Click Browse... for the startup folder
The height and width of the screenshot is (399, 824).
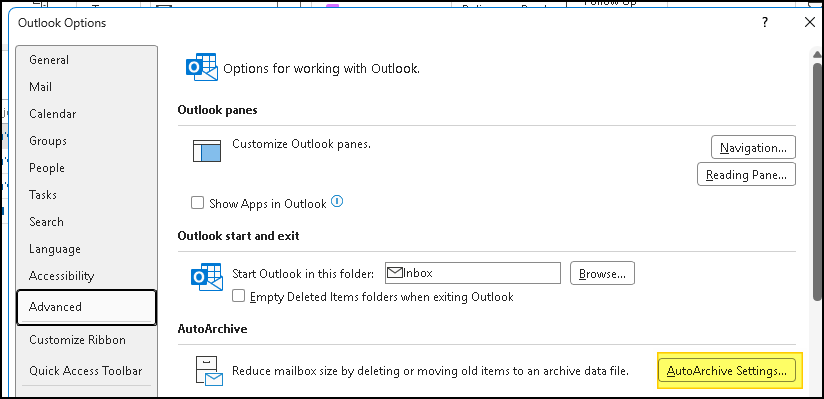click(x=602, y=273)
